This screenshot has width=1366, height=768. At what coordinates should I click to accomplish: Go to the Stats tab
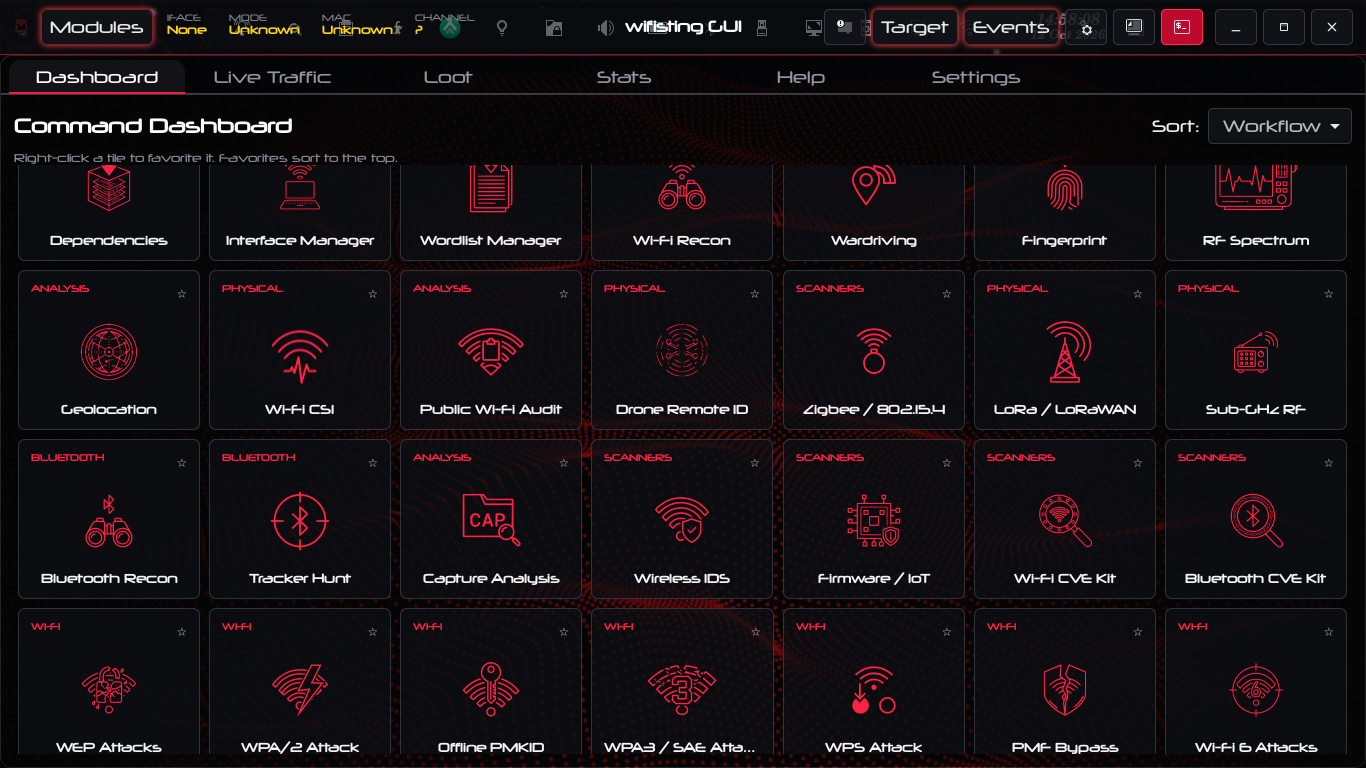click(x=623, y=77)
